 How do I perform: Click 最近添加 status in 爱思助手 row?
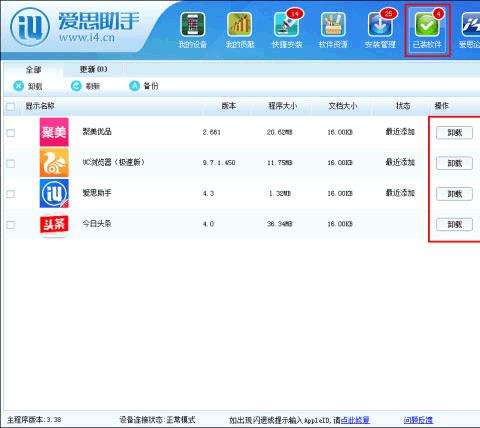point(400,193)
